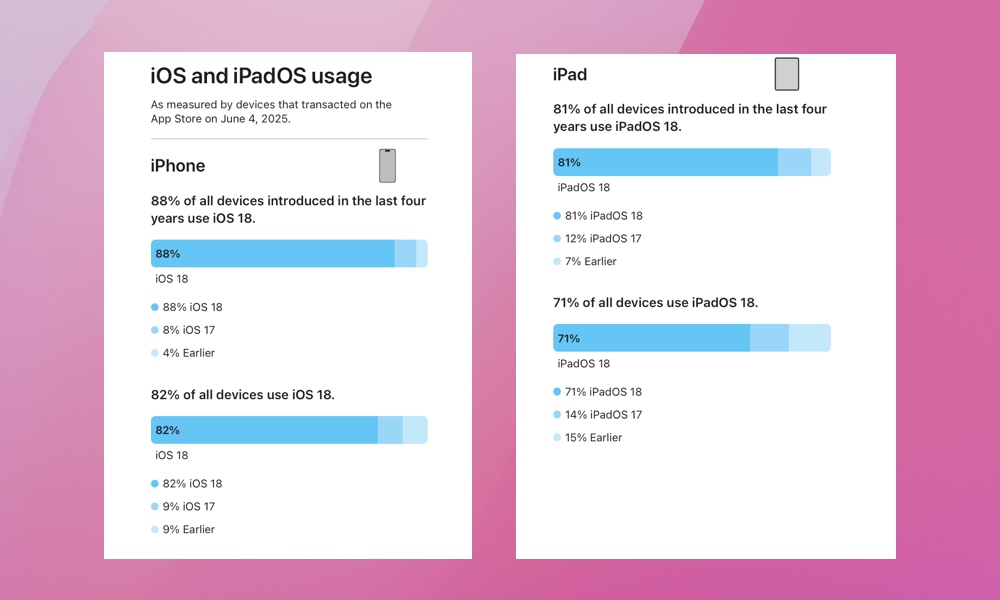Screen dimensions: 1000x600
Task: Click the iPhone device icon
Action: [387, 166]
